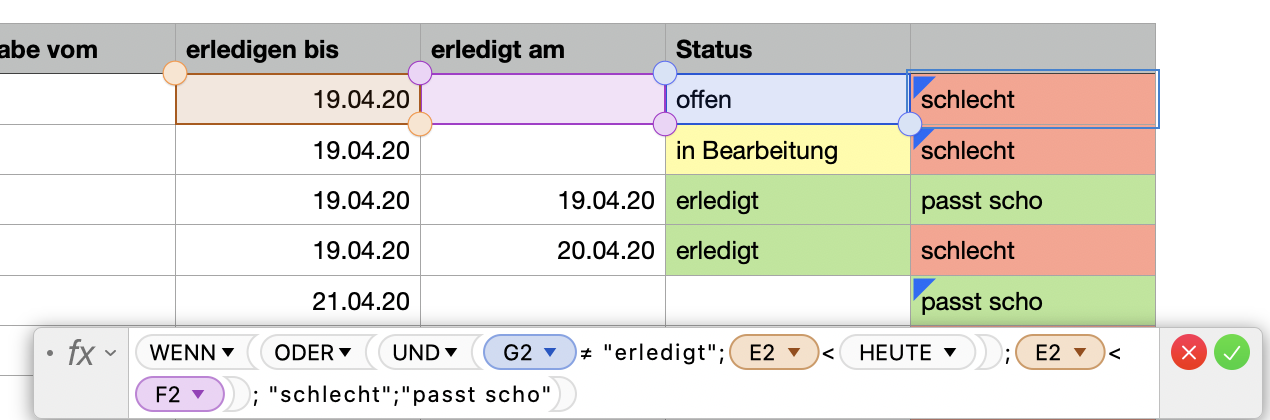
Task: Accept formula with green checkmark button
Action: click(x=1231, y=352)
